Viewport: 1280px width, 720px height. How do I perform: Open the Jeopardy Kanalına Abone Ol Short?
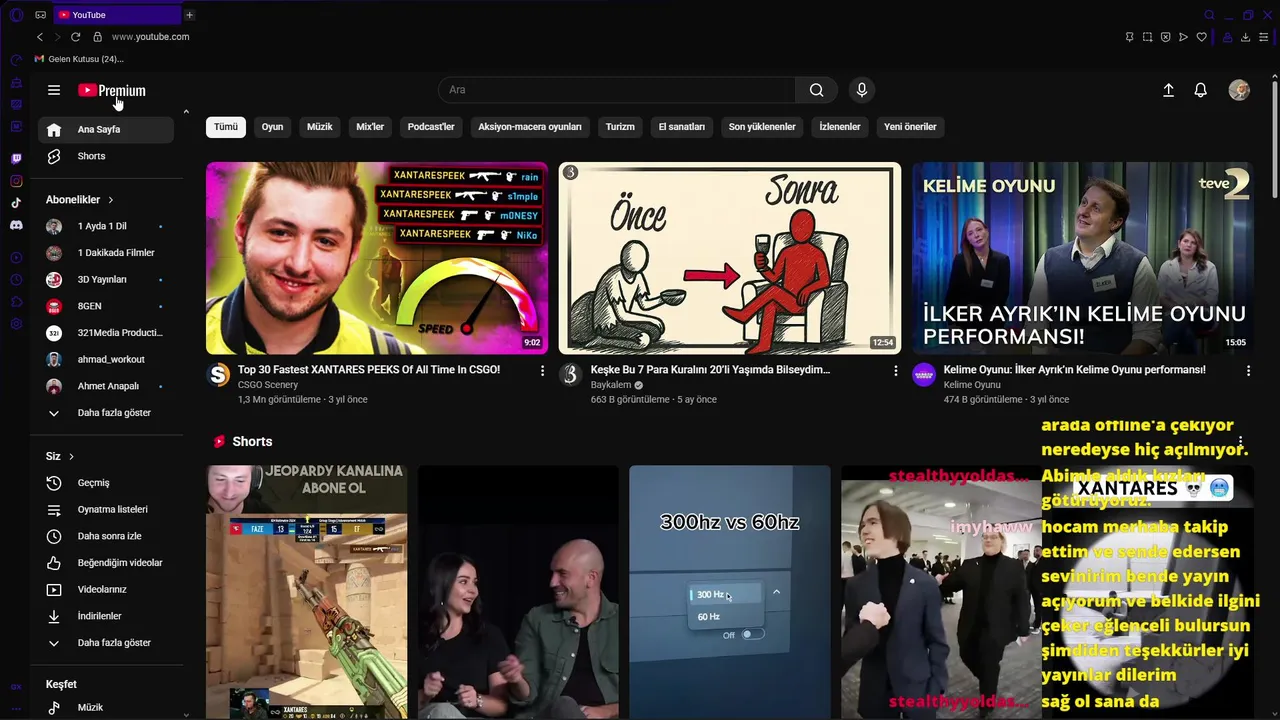[307, 592]
